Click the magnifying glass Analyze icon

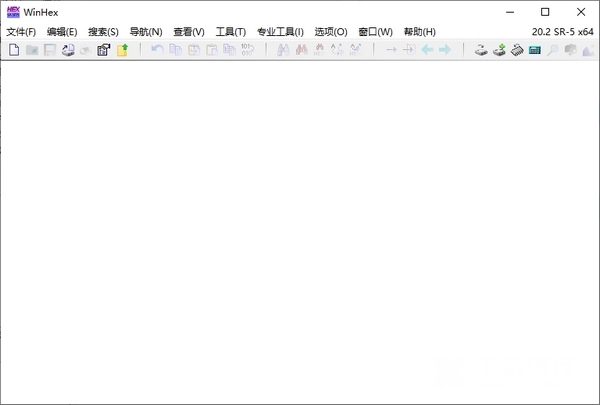tap(552, 50)
